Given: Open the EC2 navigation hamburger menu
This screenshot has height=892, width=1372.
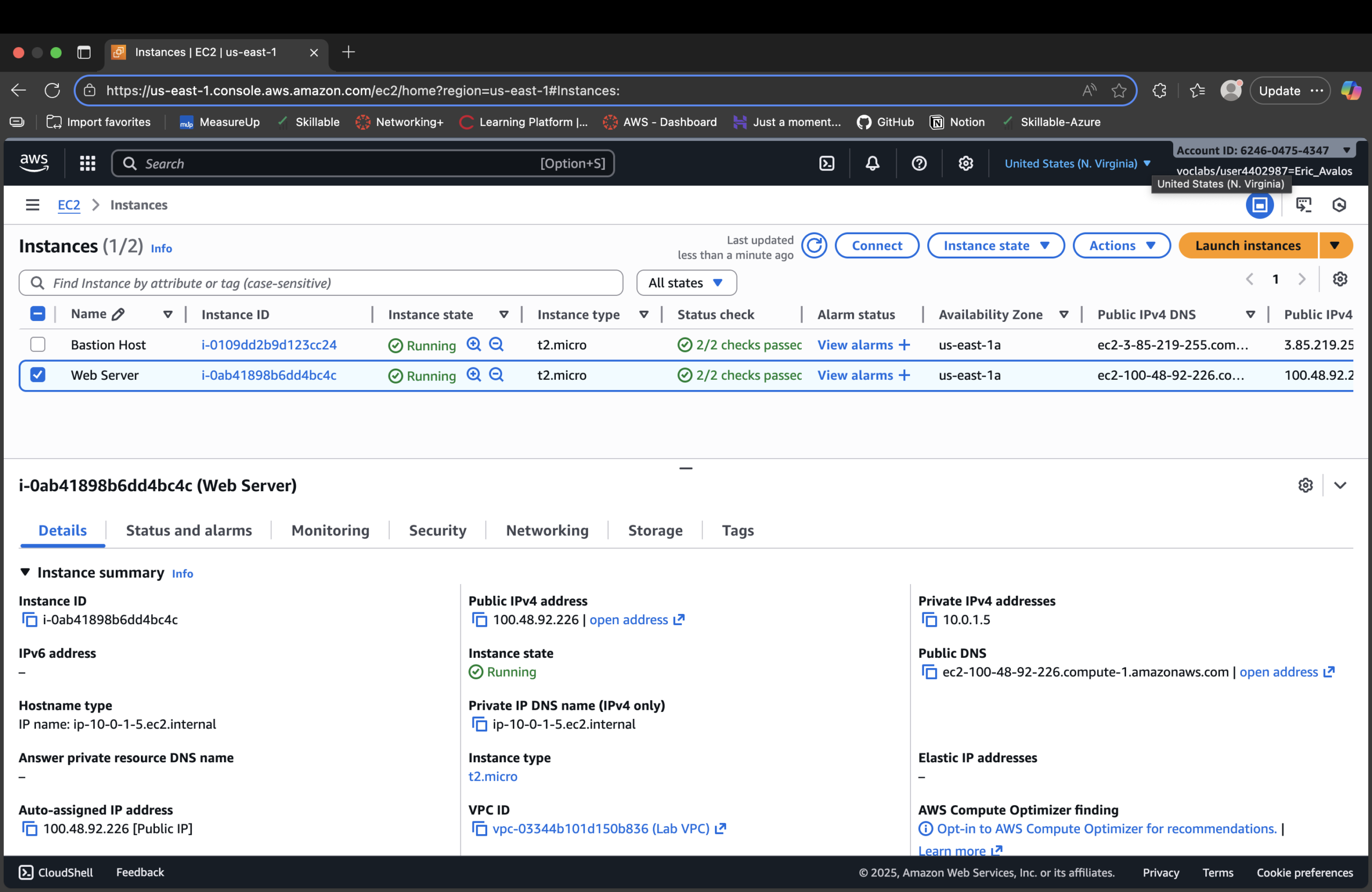Looking at the screenshot, I should coord(32,205).
